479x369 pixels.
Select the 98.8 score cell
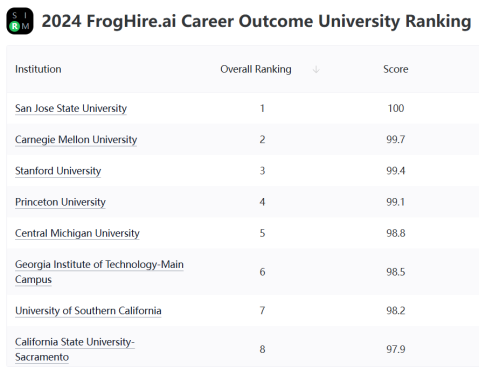tap(396, 233)
